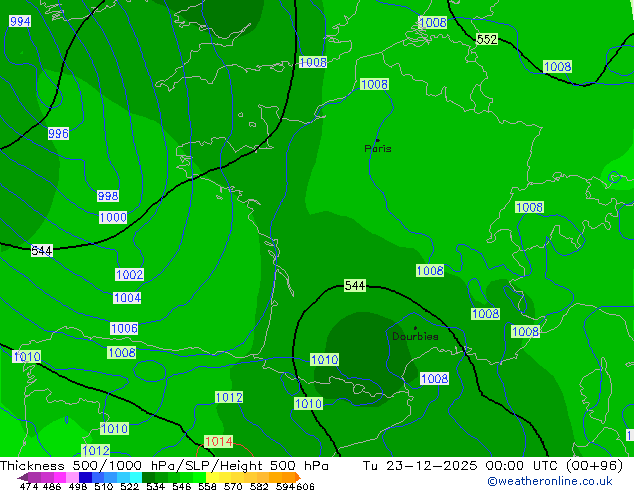The image size is (634, 490).
Task: Click the 1008 label directly below 1006
Action: click(122, 353)
